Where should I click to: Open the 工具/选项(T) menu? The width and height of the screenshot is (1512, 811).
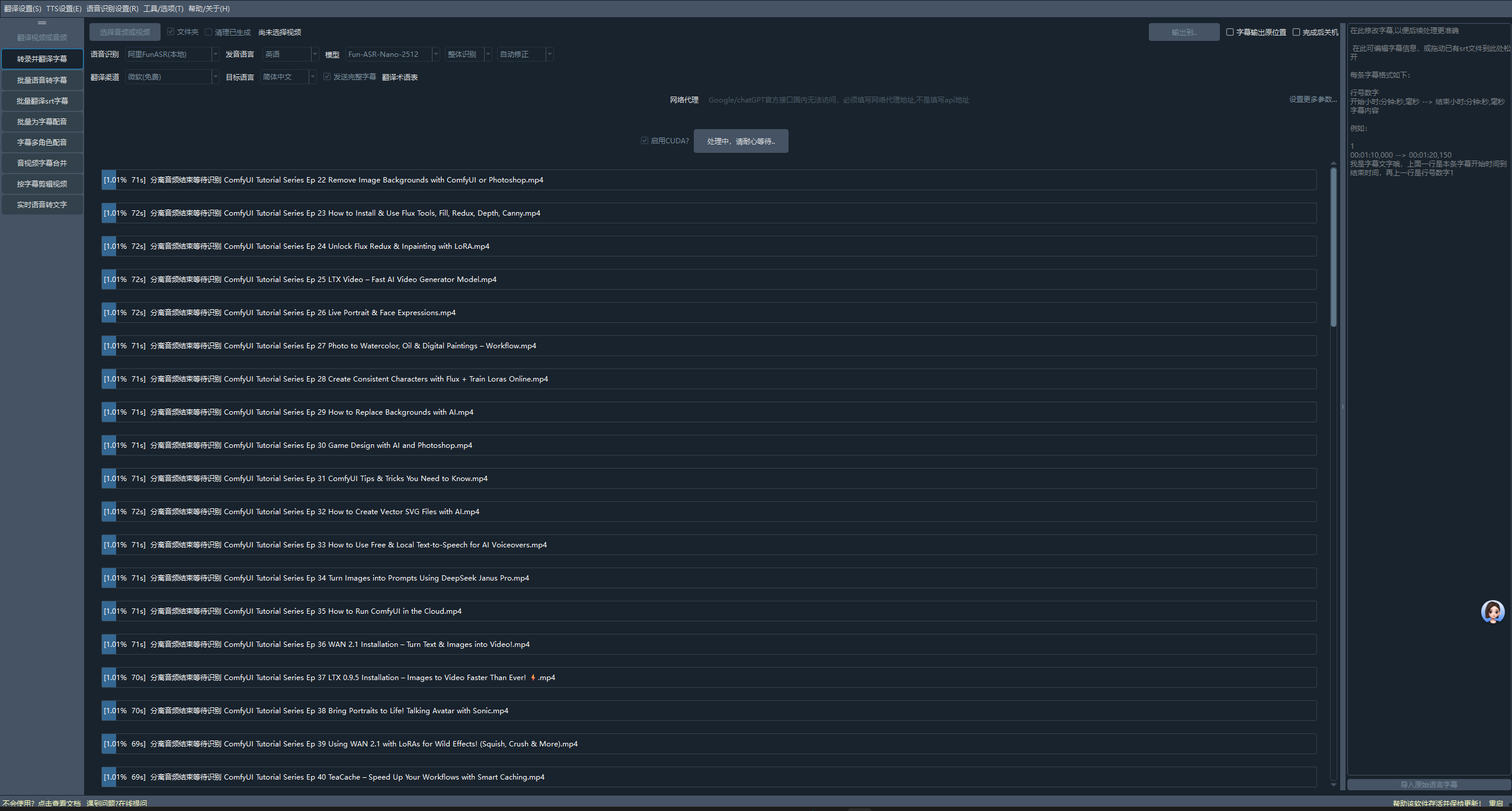(163, 8)
